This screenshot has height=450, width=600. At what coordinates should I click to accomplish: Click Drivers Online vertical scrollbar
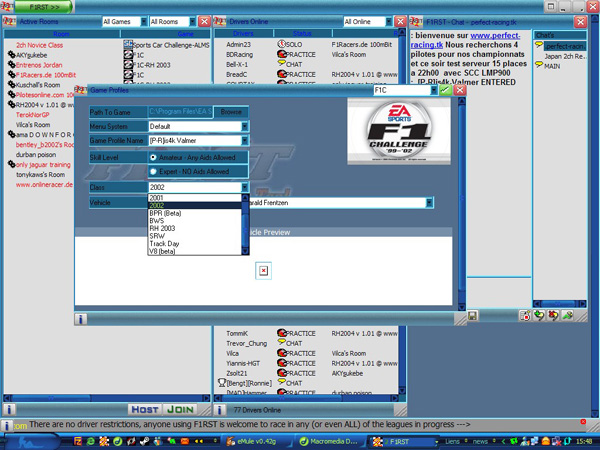[402, 210]
